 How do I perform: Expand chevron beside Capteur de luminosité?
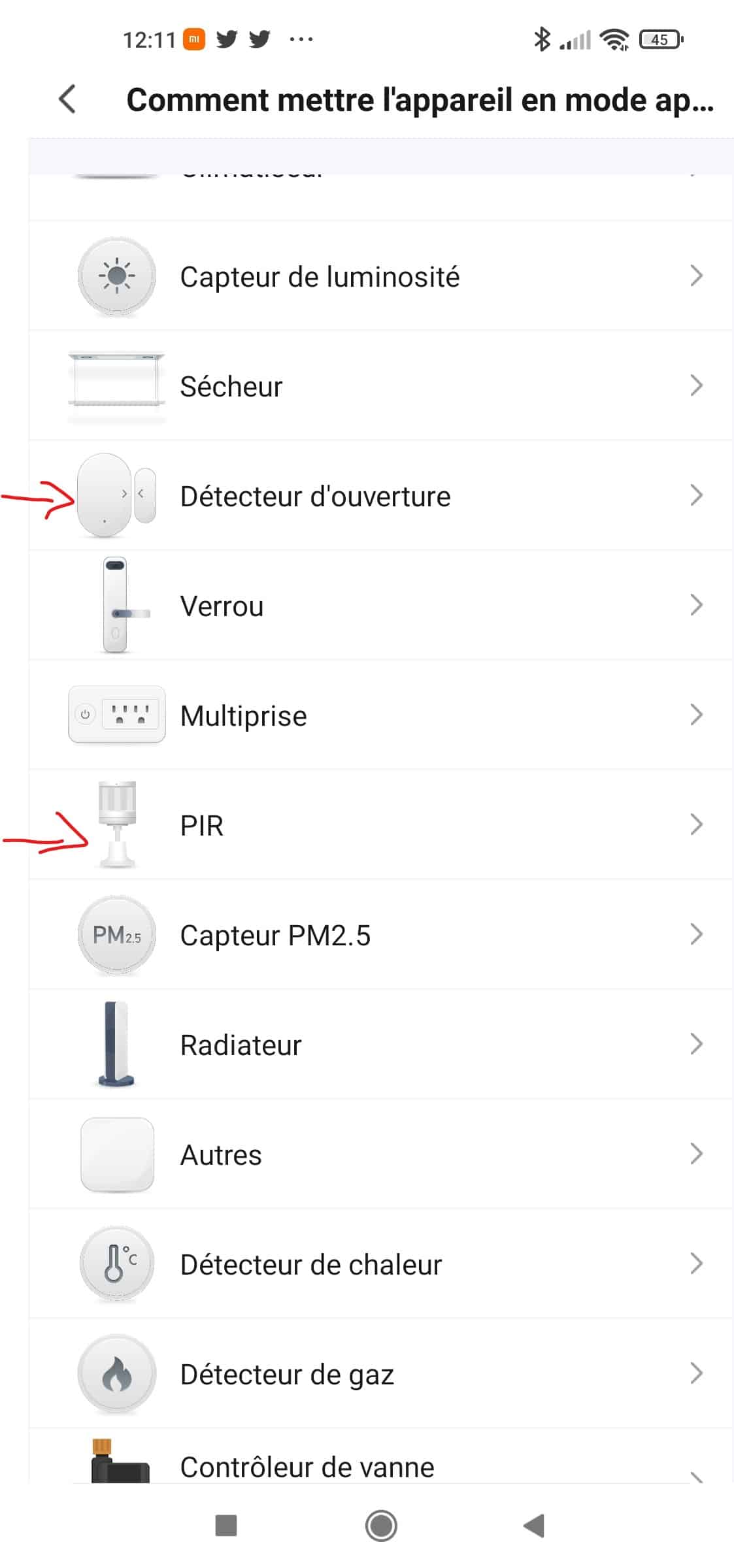697,276
